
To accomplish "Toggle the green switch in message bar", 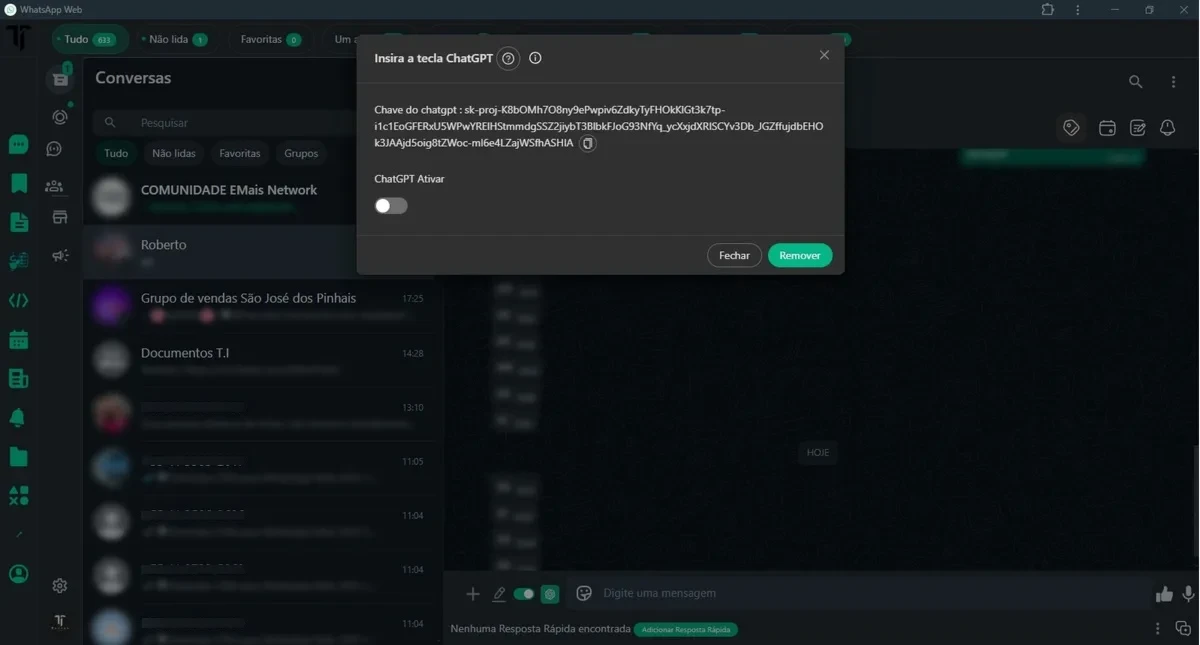I will pyautogui.click(x=524, y=594).
